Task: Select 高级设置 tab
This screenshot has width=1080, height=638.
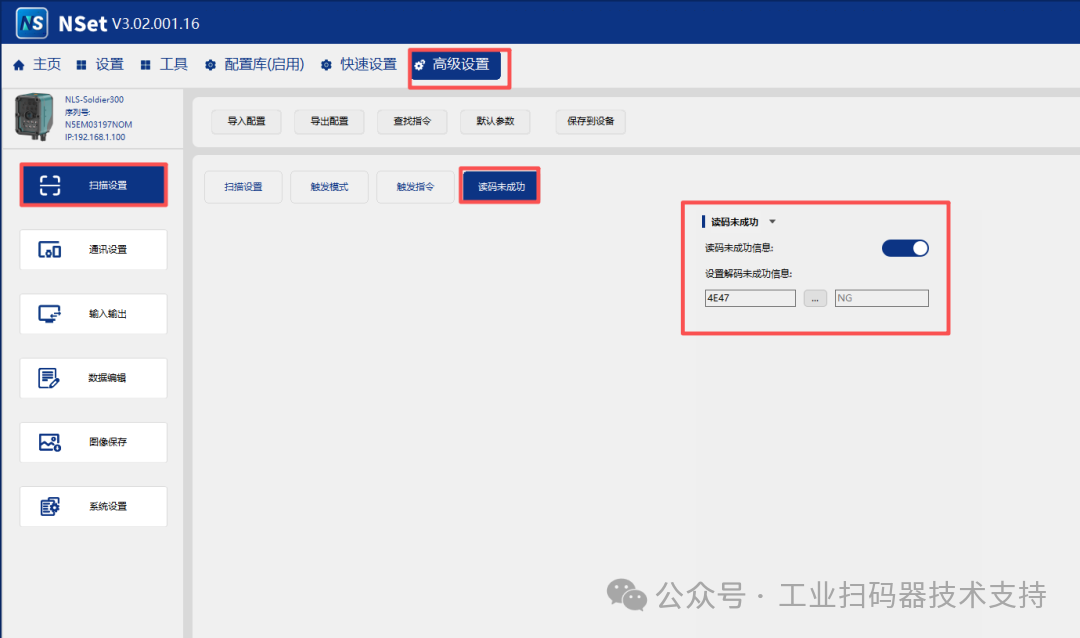Action: pos(456,65)
